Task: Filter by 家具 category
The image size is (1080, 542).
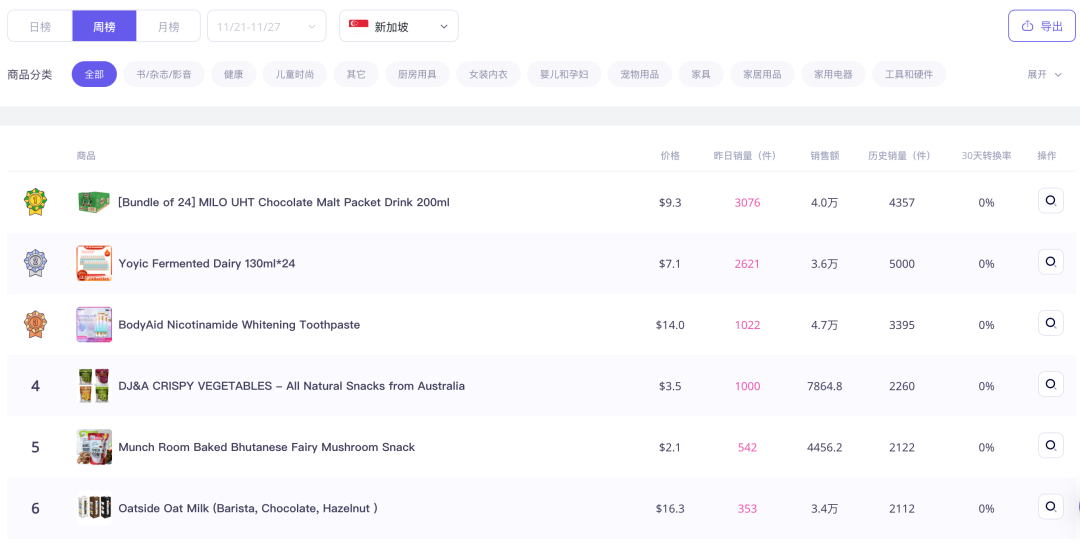Action: 701,74
